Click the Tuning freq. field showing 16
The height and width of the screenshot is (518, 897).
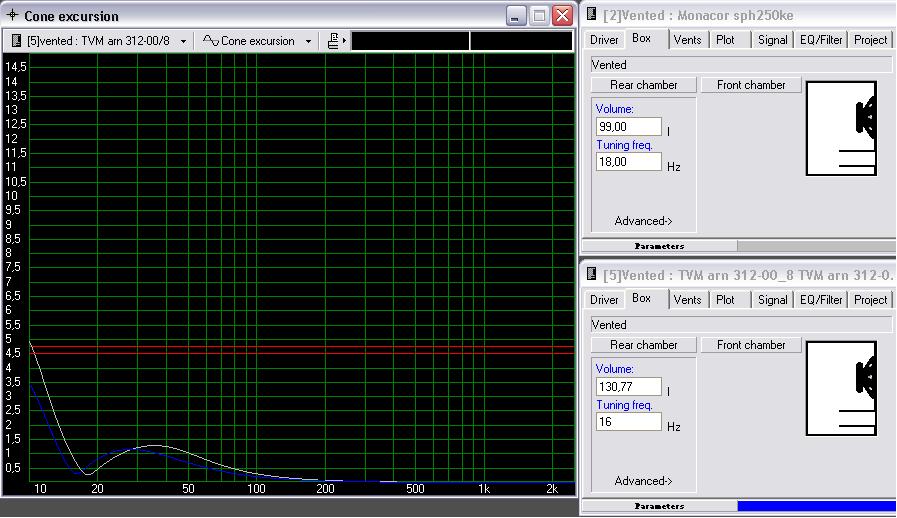click(629, 422)
